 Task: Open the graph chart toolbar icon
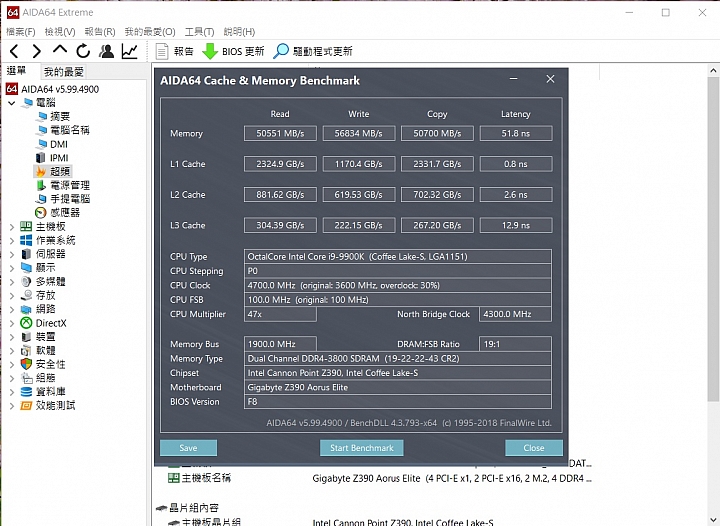pyautogui.click(x=130, y=51)
